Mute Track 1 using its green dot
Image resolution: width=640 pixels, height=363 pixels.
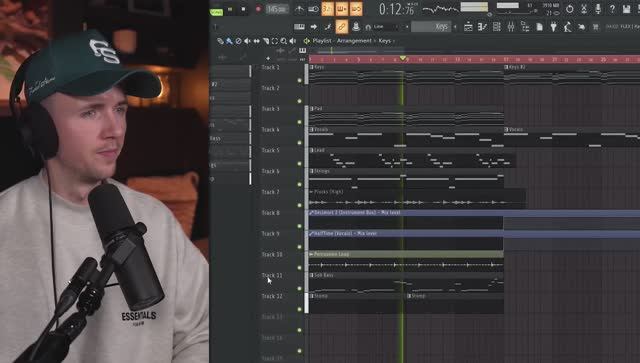coord(300,80)
